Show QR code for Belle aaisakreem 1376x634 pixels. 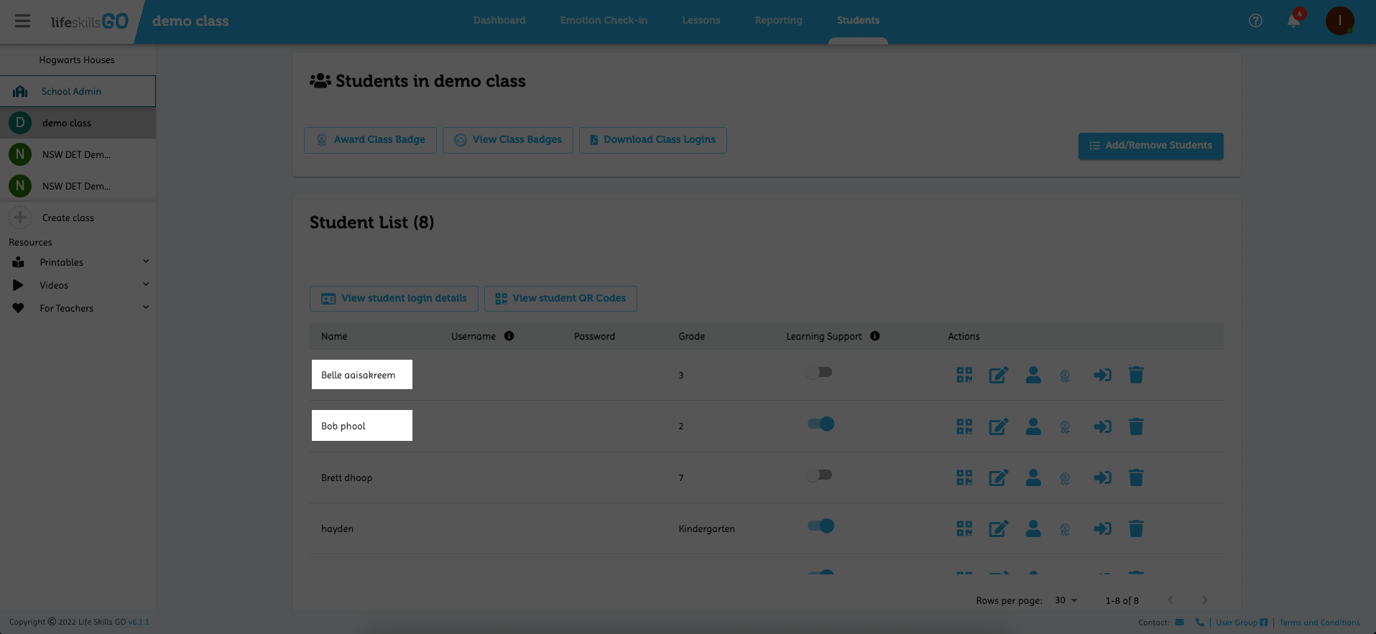point(964,375)
